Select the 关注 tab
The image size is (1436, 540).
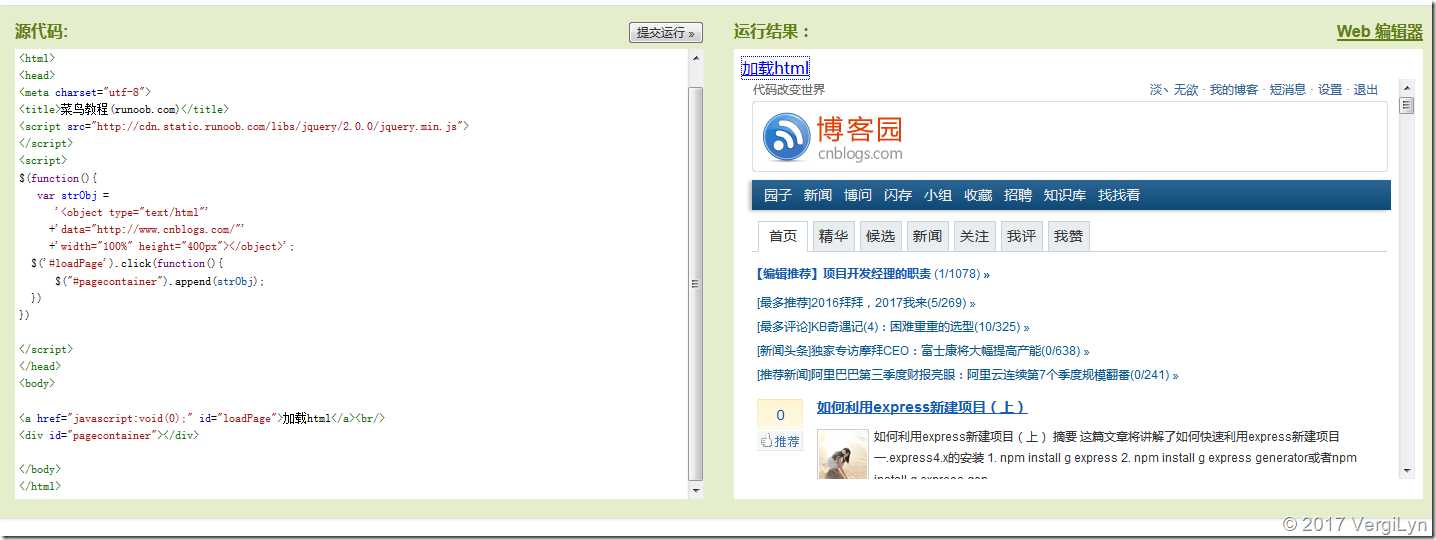pos(974,236)
